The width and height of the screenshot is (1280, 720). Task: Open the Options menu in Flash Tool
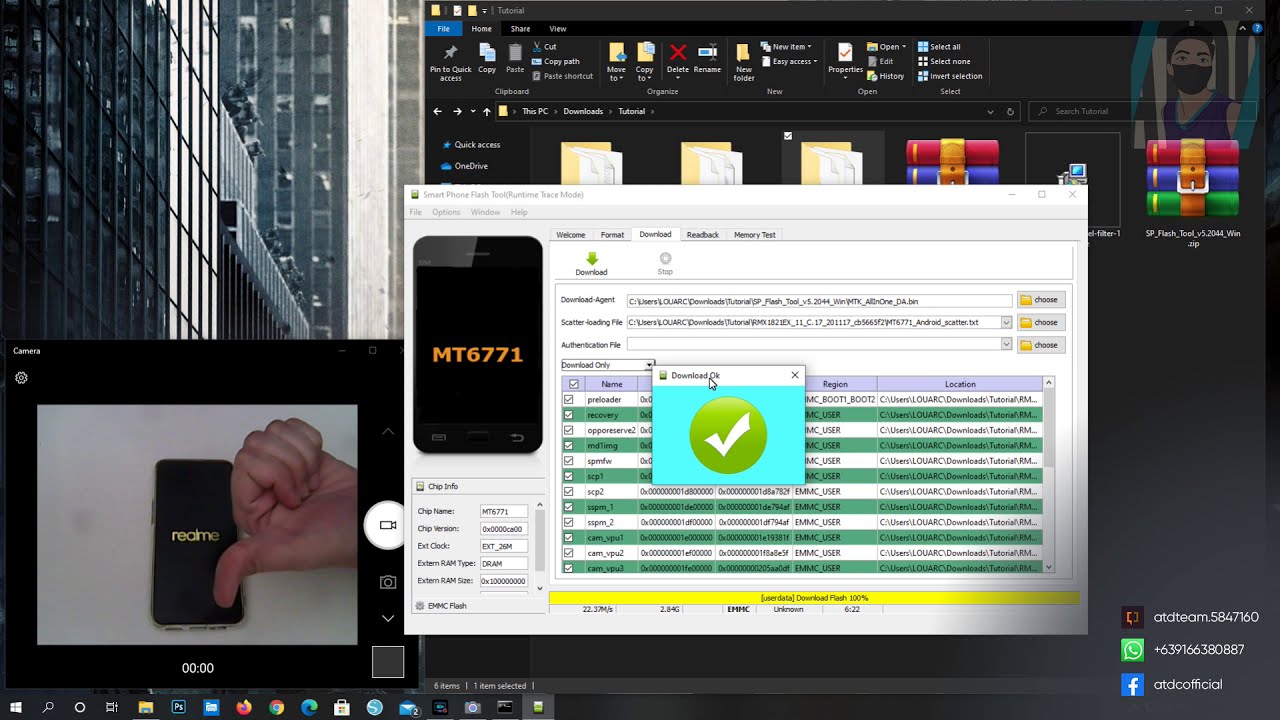point(446,212)
